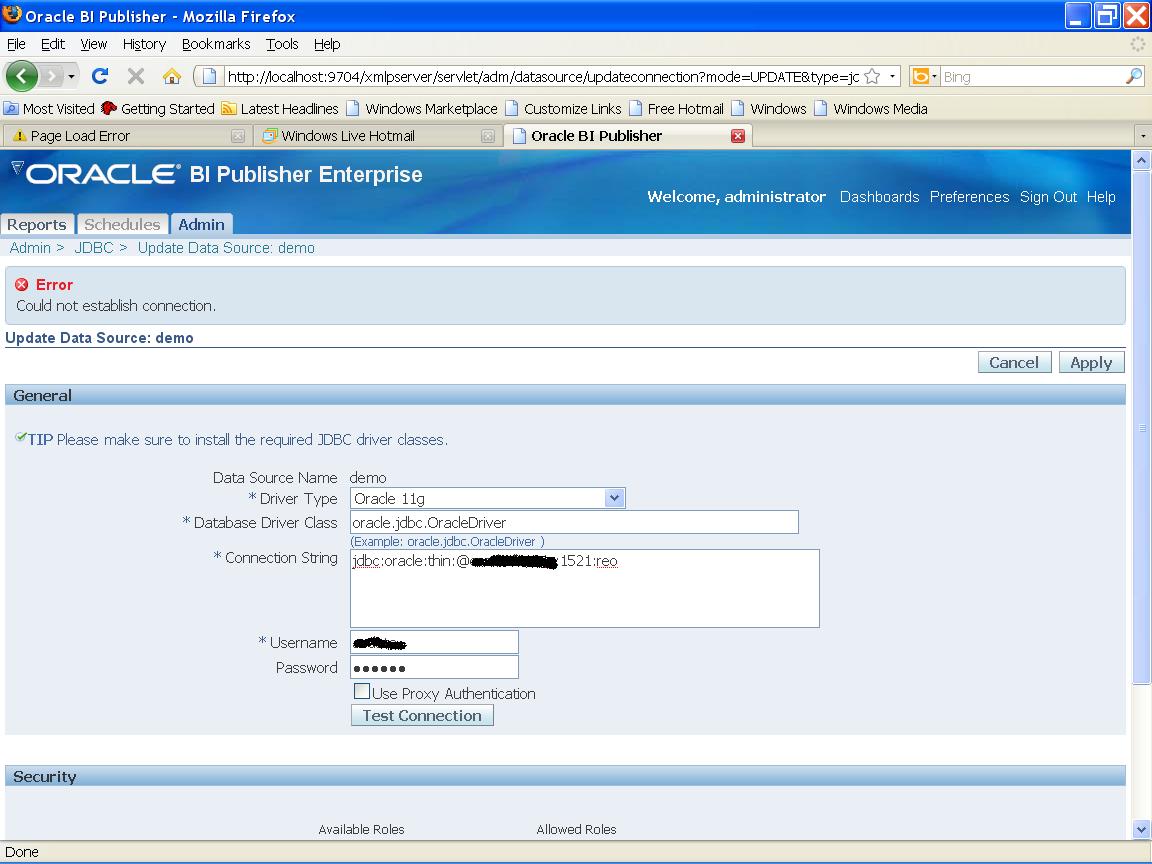Go to the Home page icon
This screenshot has width=1152, height=864.
tap(172, 76)
